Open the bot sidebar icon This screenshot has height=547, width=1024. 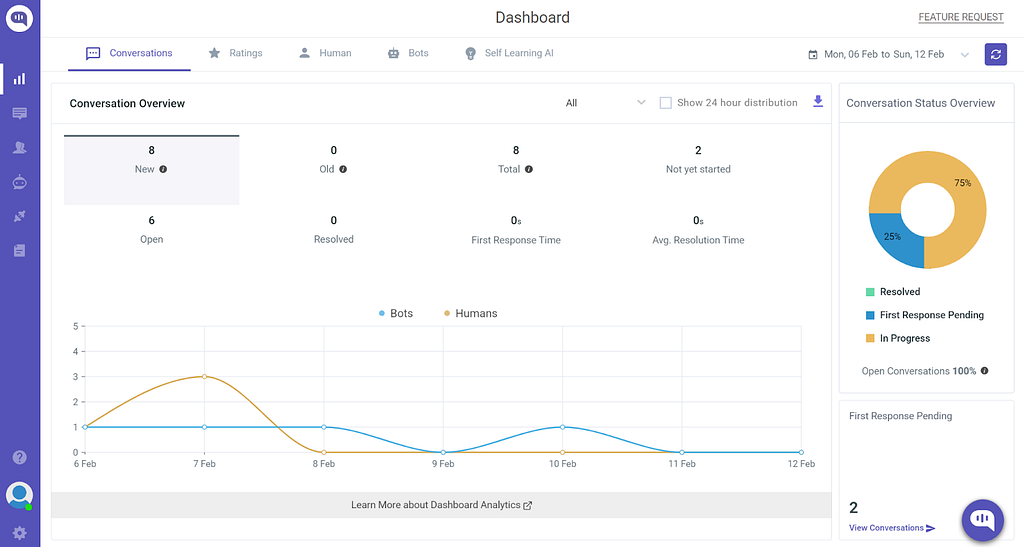click(x=20, y=182)
